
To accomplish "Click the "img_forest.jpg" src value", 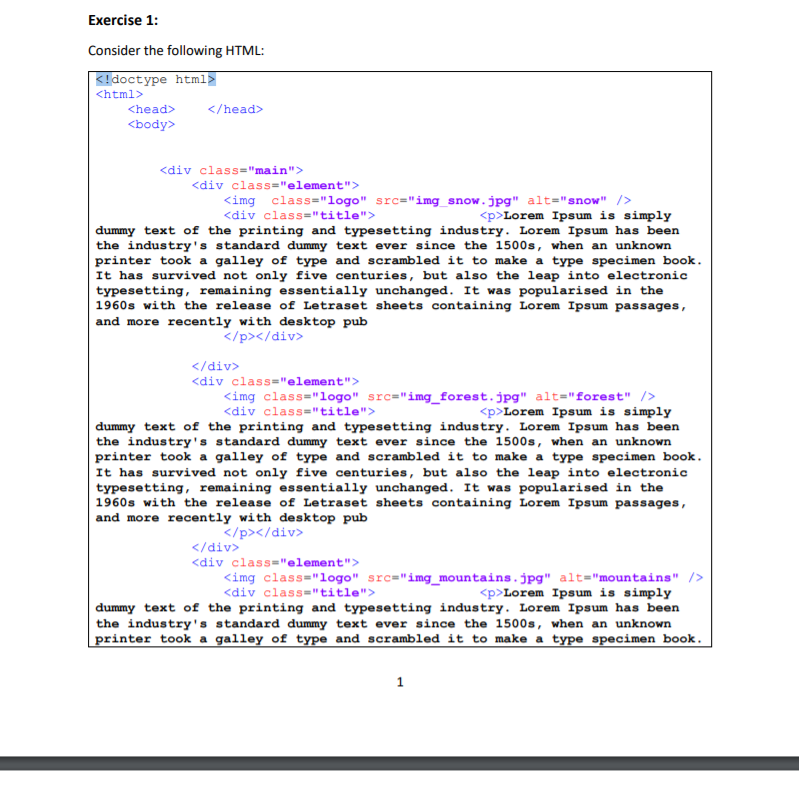I will (x=463, y=397).
